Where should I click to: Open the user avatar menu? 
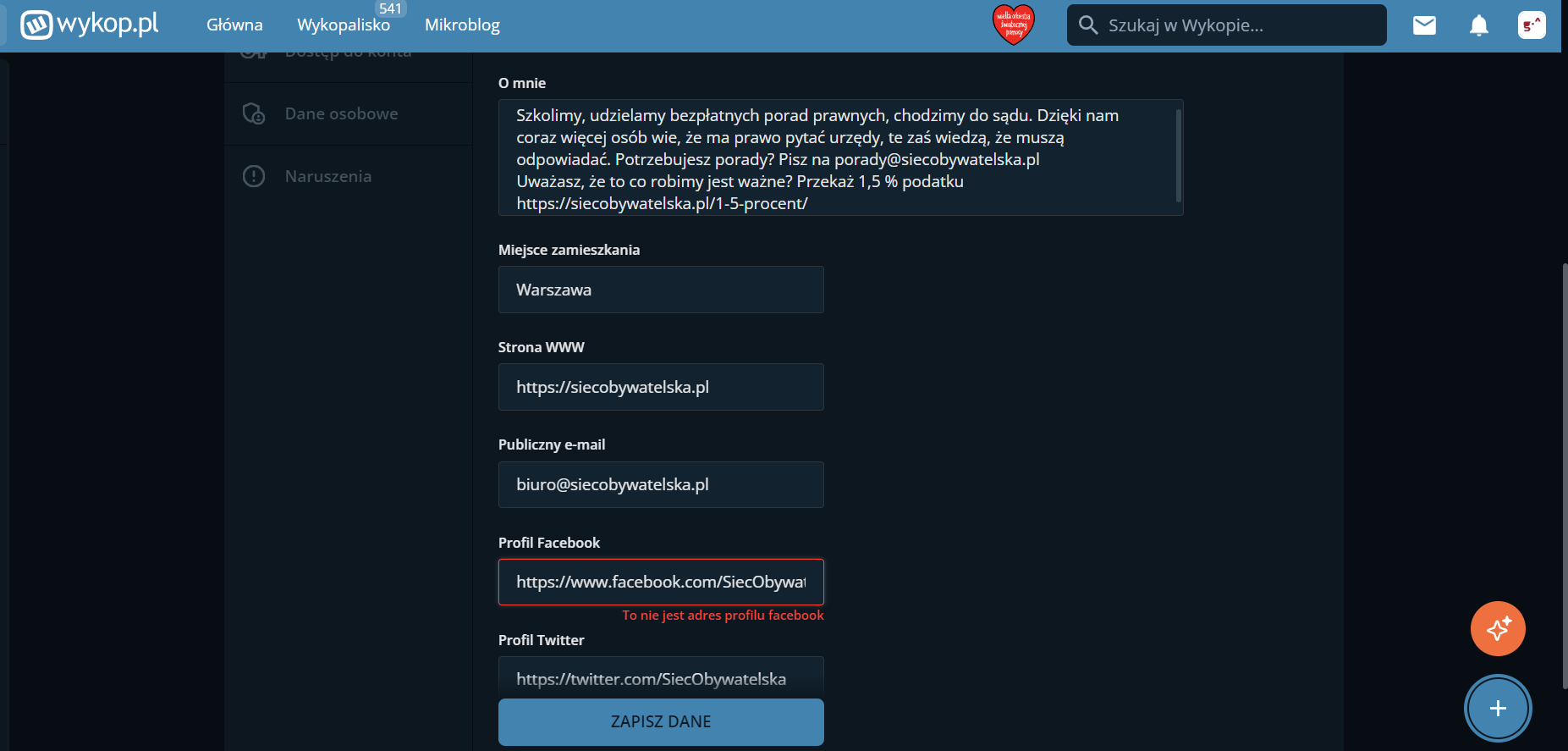[x=1532, y=25]
